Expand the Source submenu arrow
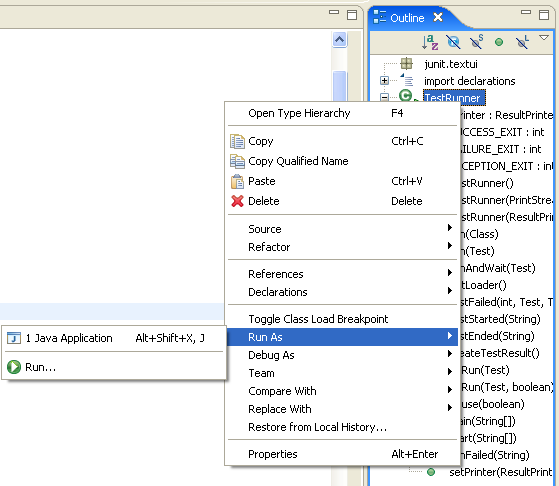The height and width of the screenshot is (486, 559). click(450, 227)
